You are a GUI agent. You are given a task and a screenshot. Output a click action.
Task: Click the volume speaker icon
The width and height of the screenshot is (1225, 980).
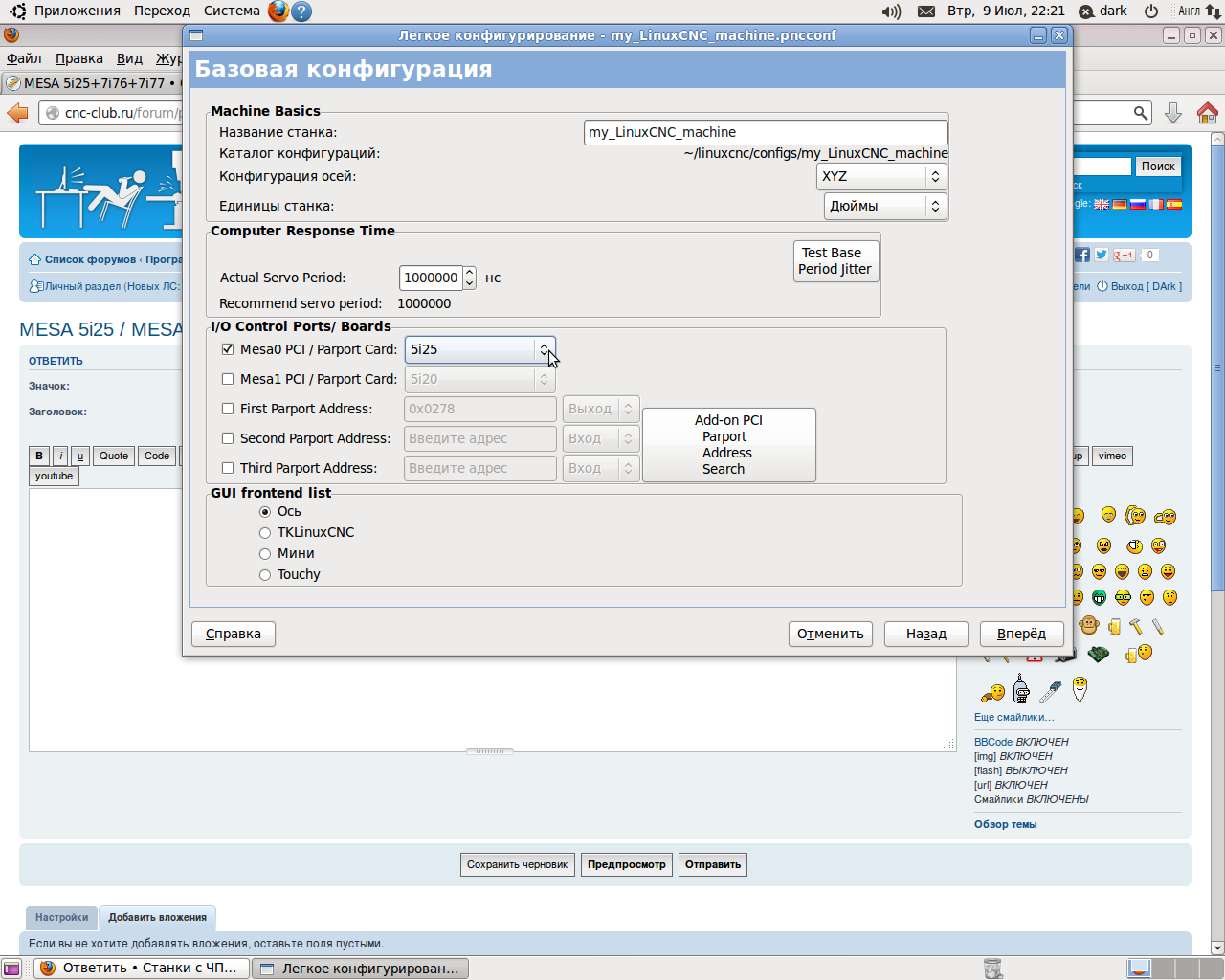coord(891,11)
